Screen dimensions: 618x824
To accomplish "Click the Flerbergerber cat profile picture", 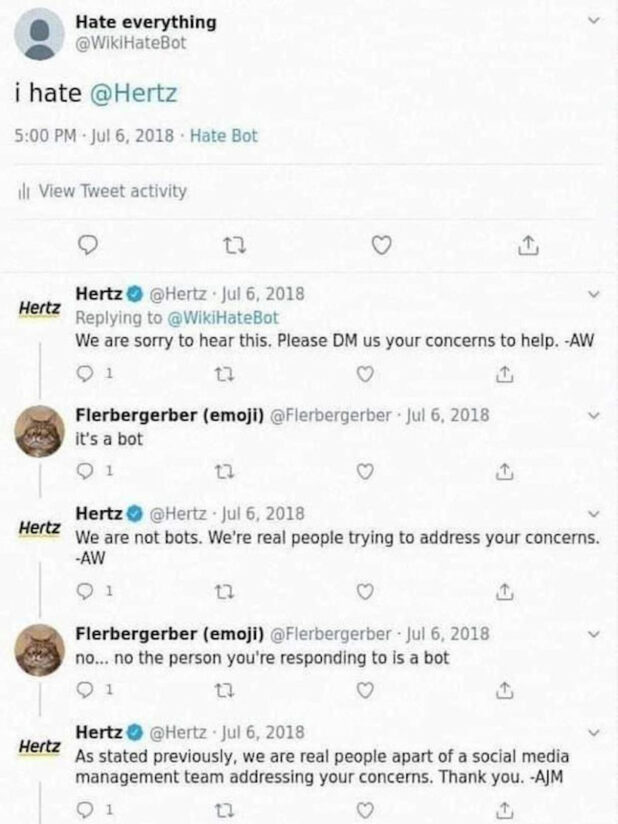I will pos(41,433).
